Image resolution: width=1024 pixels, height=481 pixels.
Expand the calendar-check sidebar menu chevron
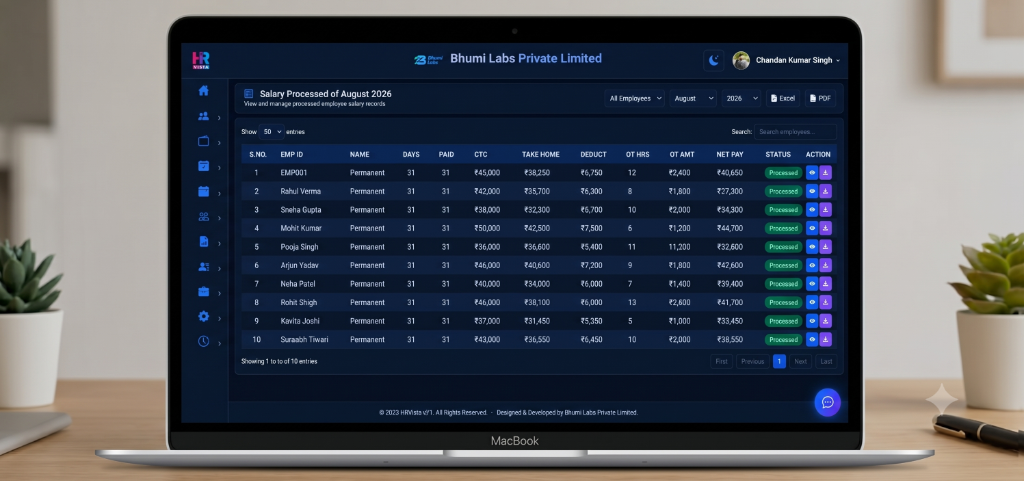(x=219, y=168)
